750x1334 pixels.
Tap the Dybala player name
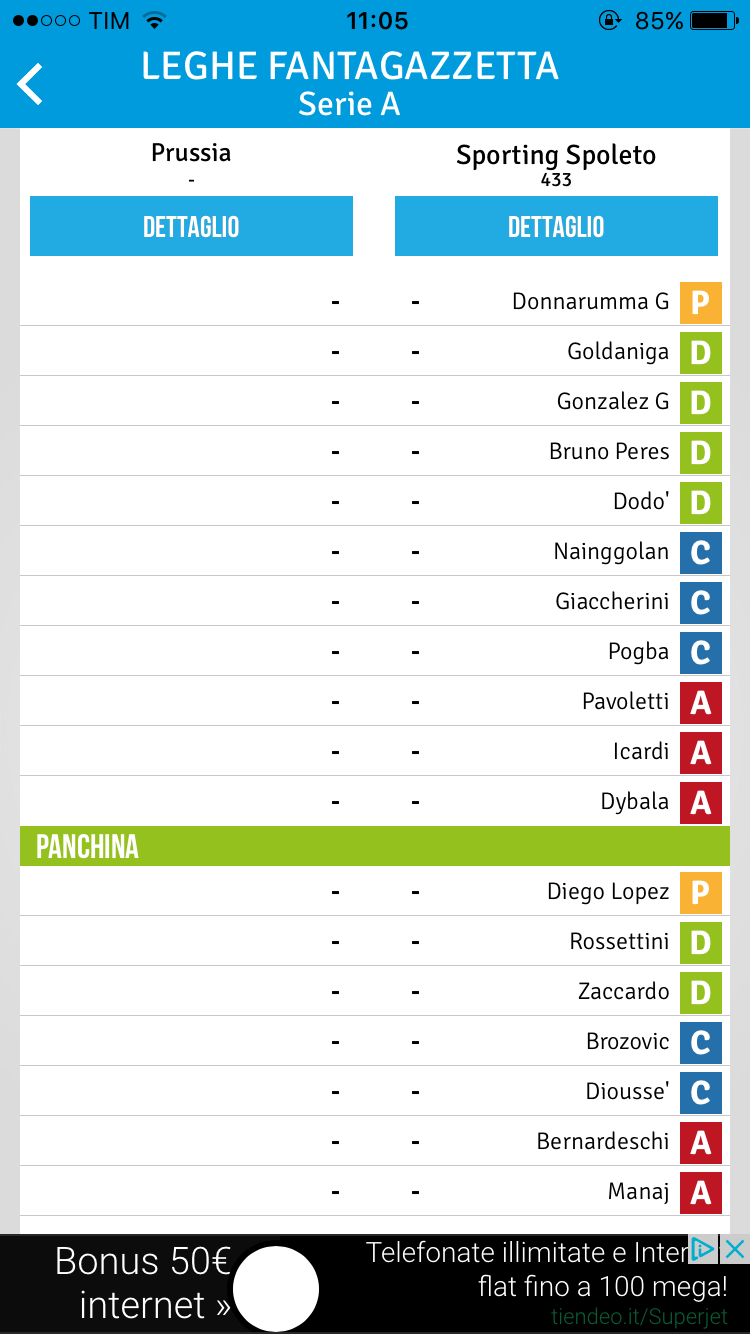tap(634, 802)
